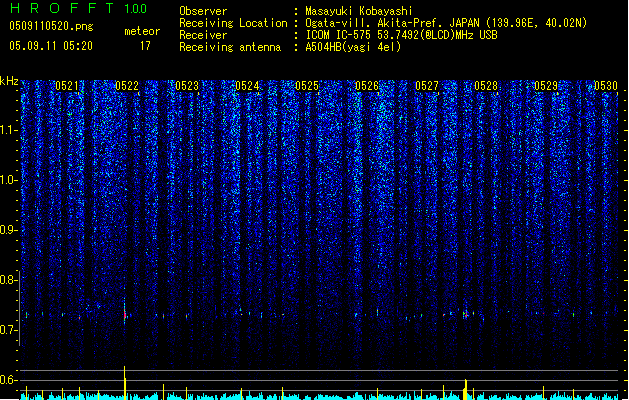Click the meteor echo cluster near 0528
629x400 pixels.
coord(466,315)
